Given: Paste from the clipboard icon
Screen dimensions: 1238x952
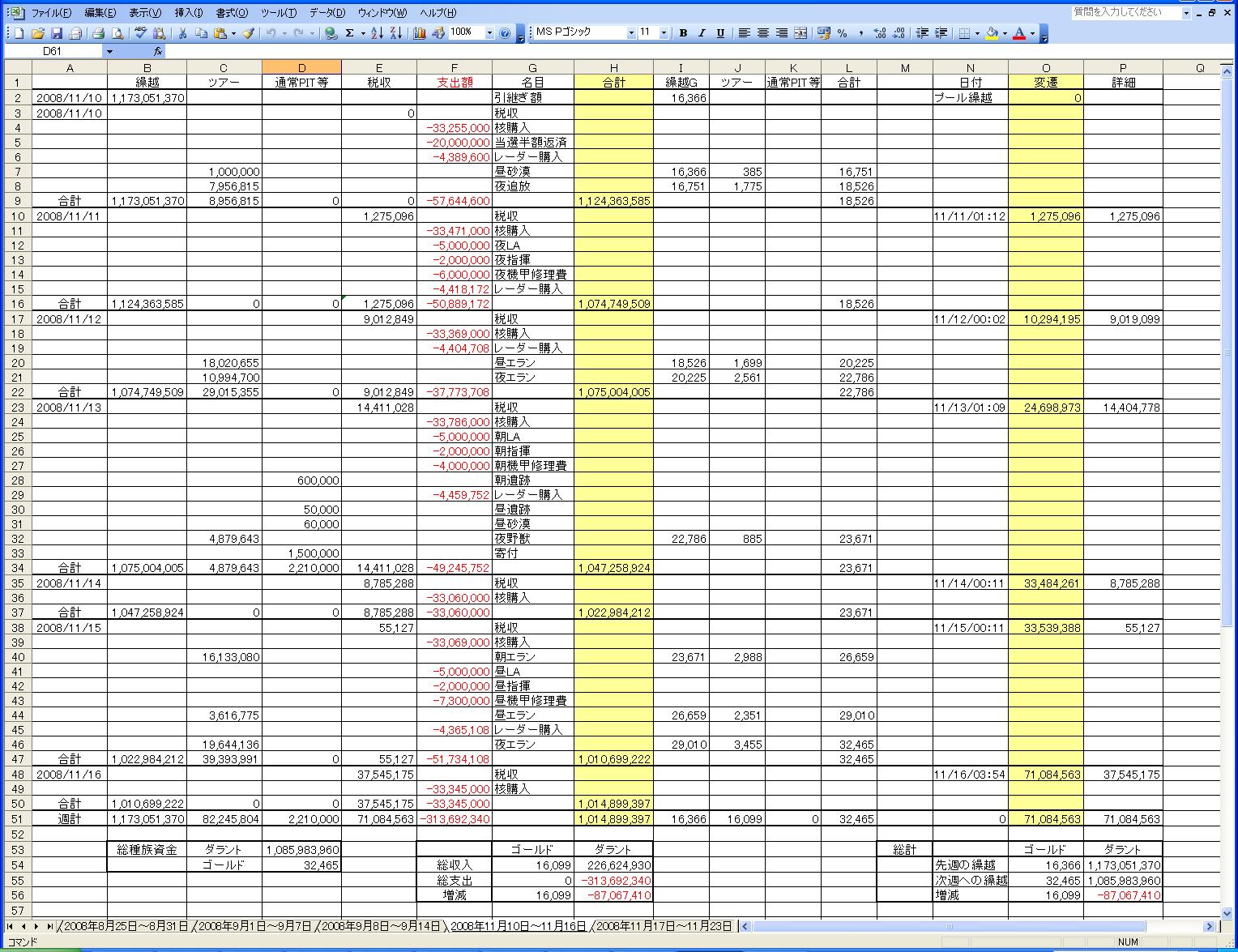Looking at the screenshot, I should pos(220,33).
